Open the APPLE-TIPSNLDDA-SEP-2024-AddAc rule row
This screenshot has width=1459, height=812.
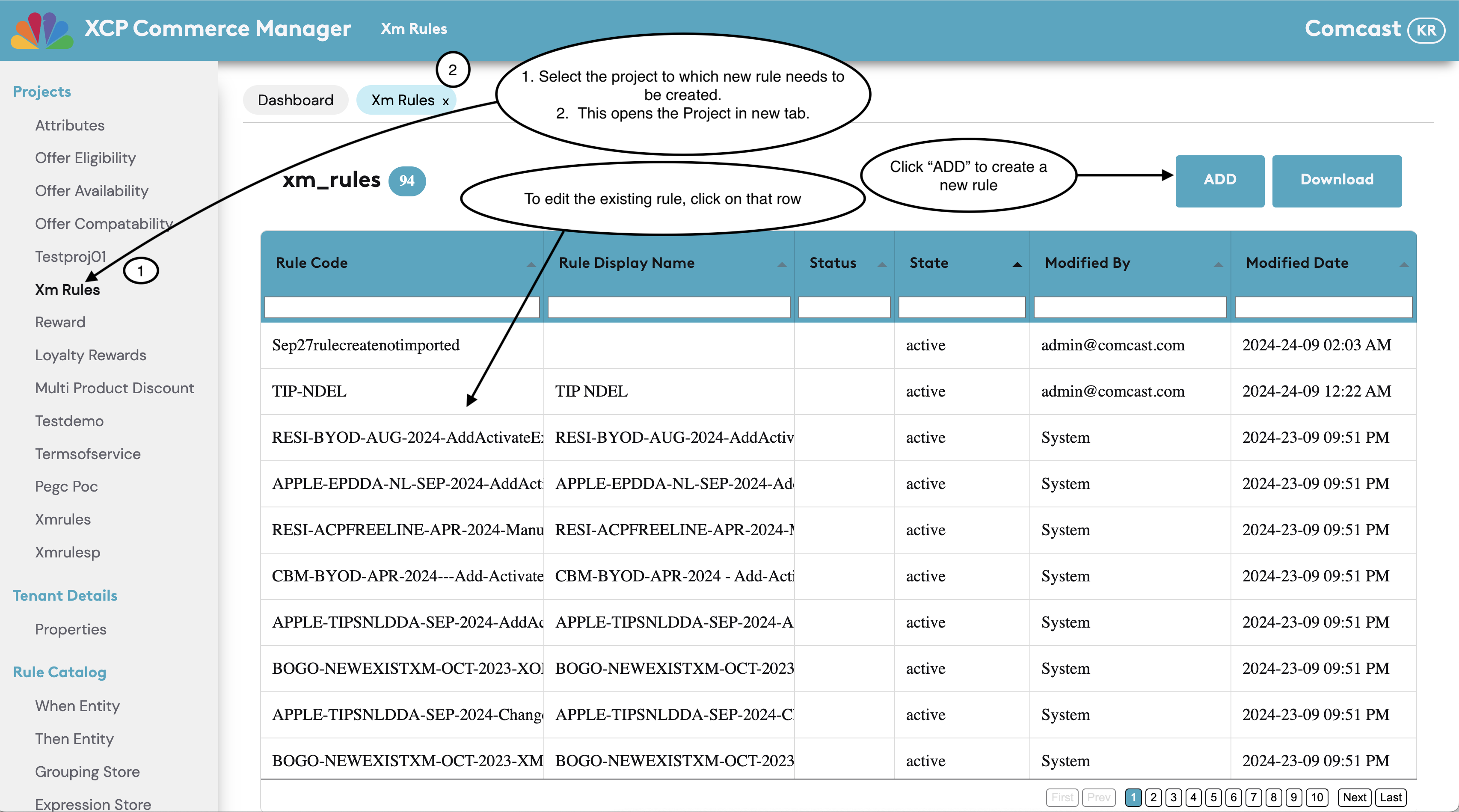pos(838,622)
